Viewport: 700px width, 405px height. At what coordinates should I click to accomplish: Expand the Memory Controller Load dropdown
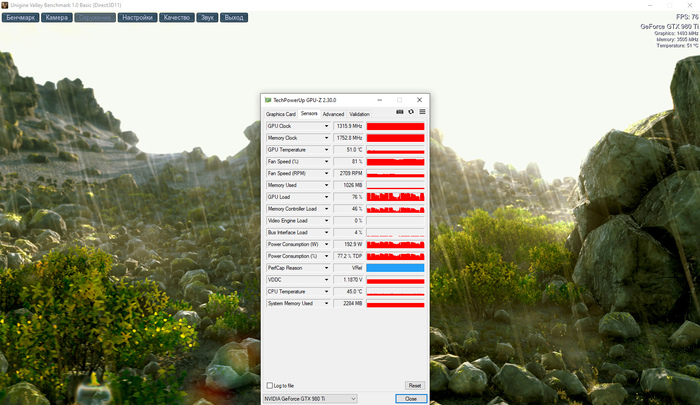[326, 209]
